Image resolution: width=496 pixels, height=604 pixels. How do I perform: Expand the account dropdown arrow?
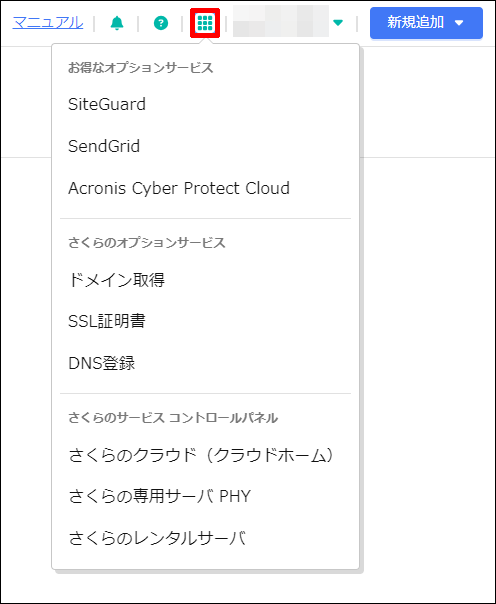338,23
